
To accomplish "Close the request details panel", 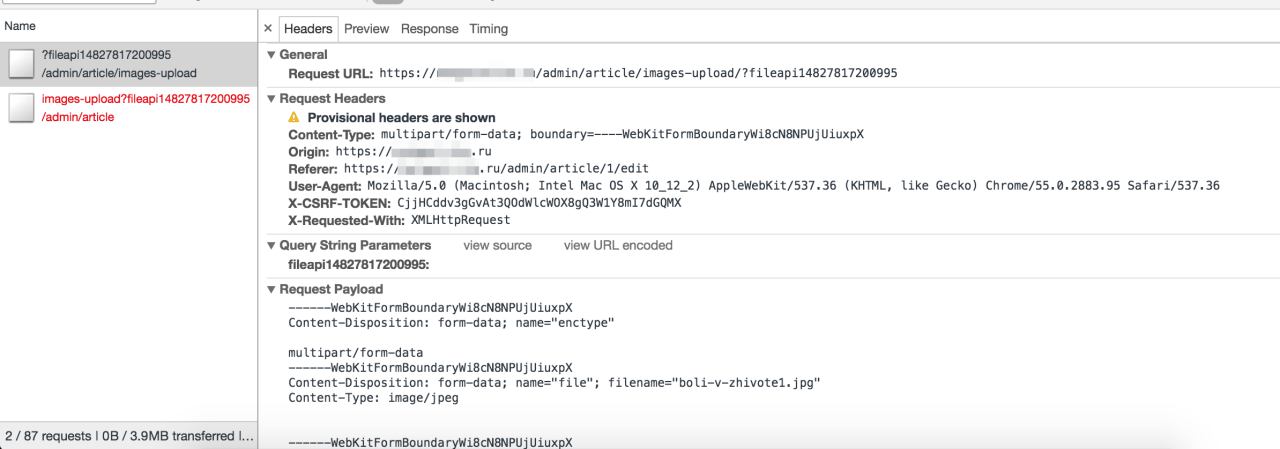I will click(x=268, y=29).
